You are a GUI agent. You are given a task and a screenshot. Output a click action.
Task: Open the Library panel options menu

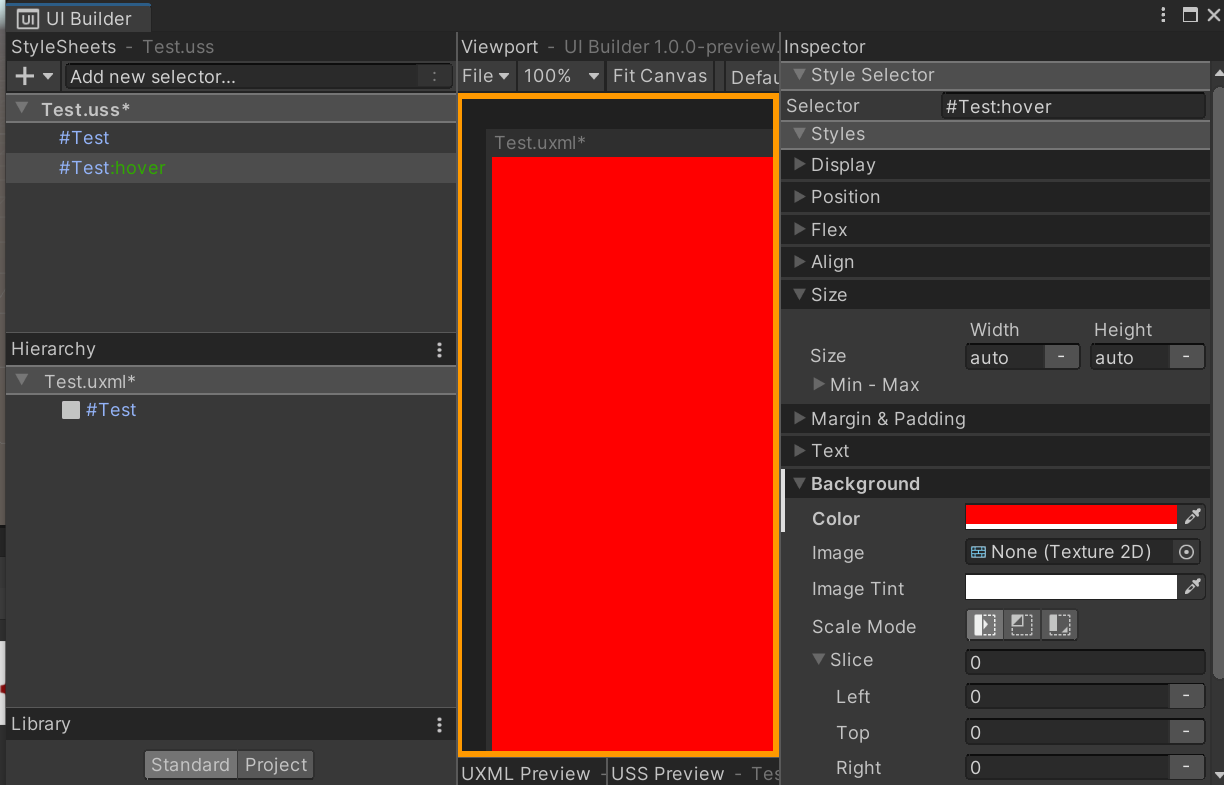point(439,723)
